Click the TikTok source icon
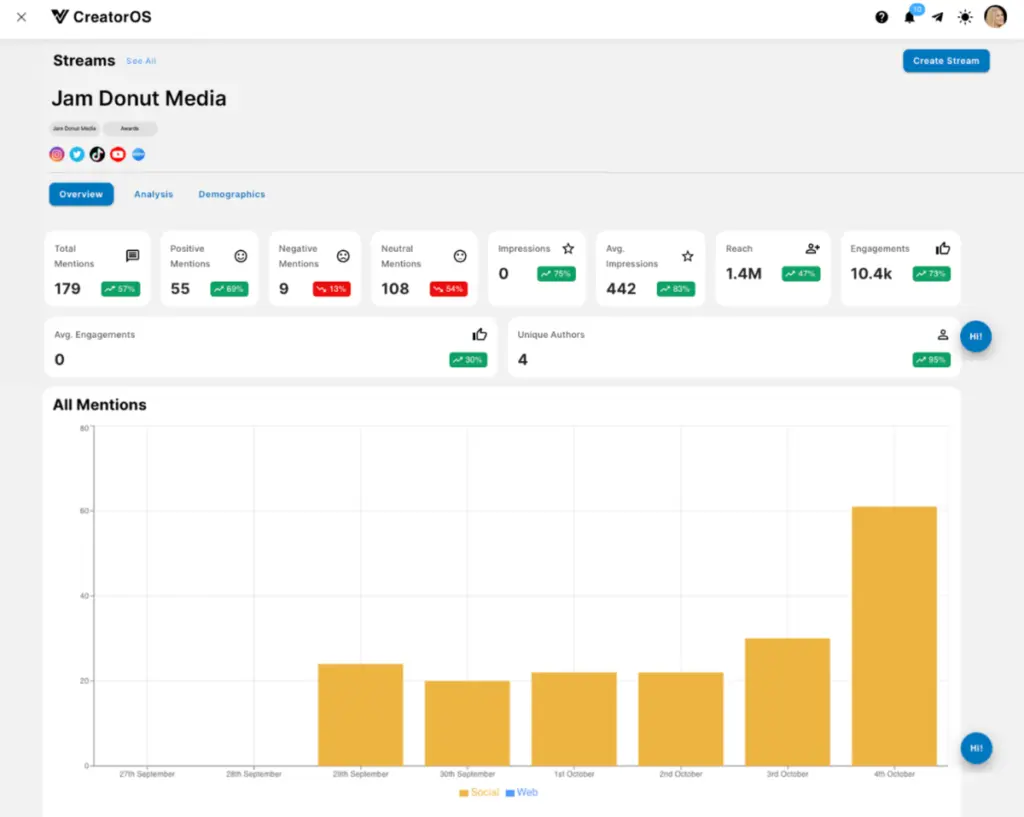Viewport: 1024px width, 817px height. [97, 154]
